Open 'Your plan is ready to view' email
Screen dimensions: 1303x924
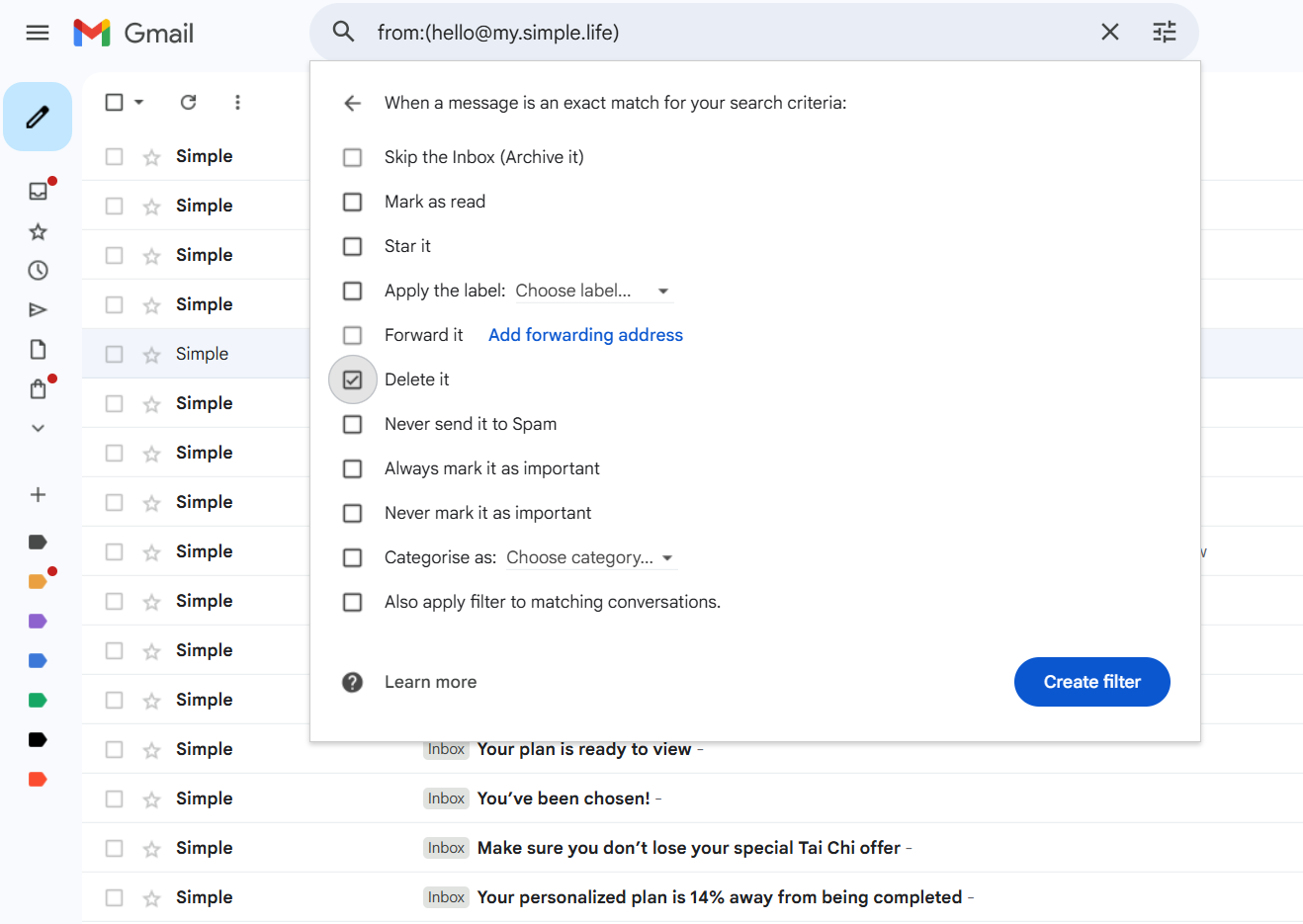[584, 749]
